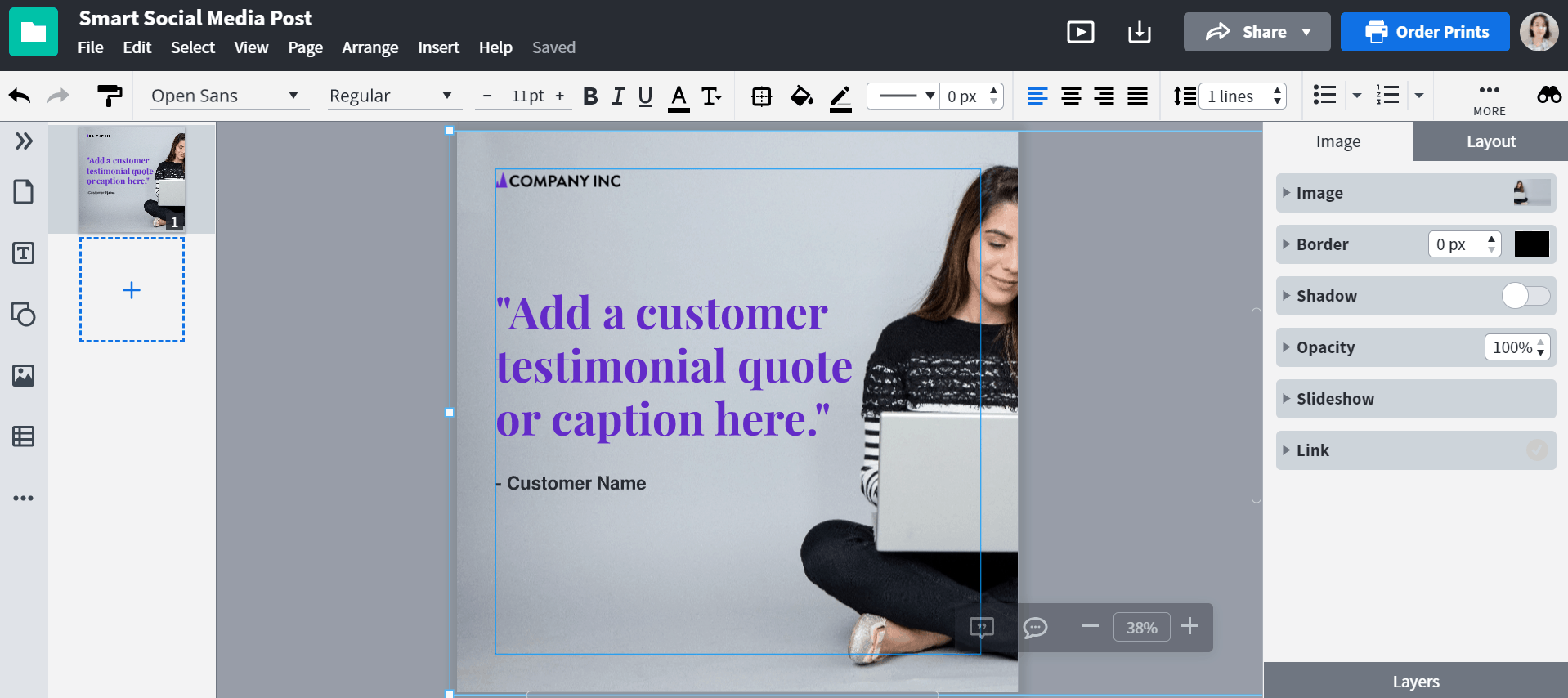Add a new page placeholder
The image size is (1568, 698).
coord(132,290)
